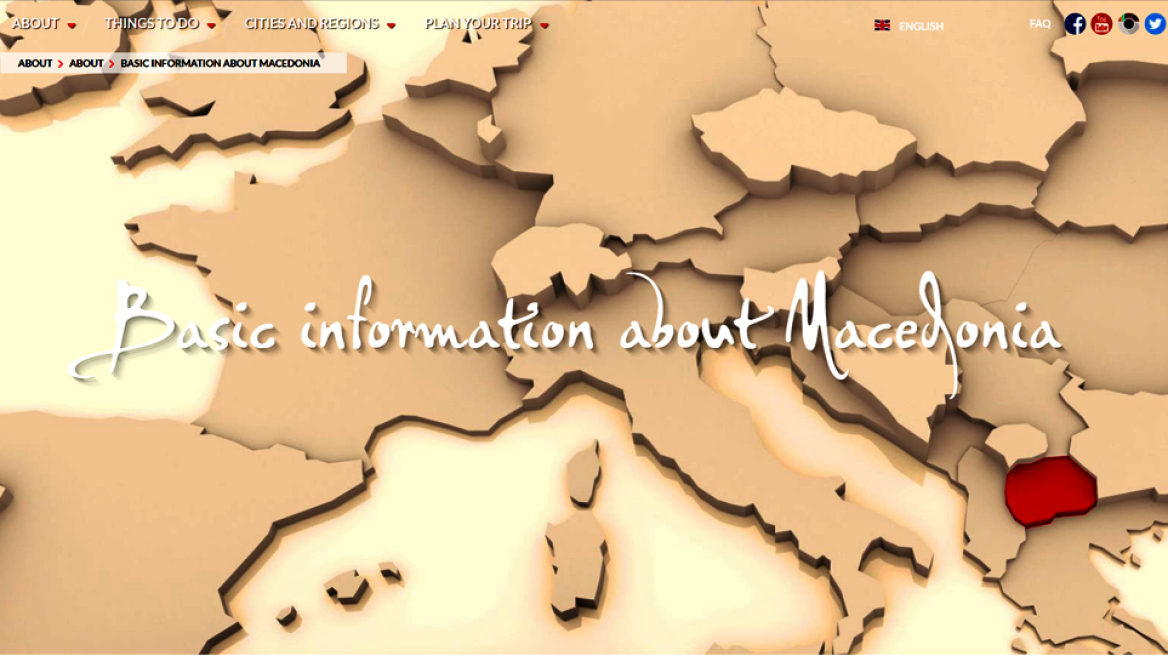
Task: Open the About menu label
Action: [35, 24]
